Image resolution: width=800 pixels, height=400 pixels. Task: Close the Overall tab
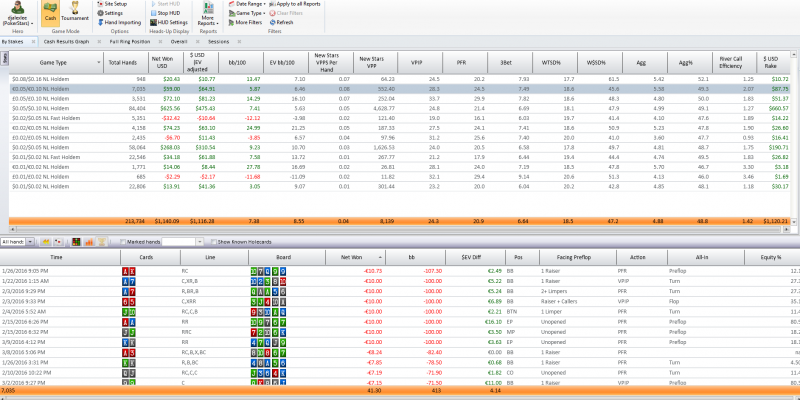197,42
